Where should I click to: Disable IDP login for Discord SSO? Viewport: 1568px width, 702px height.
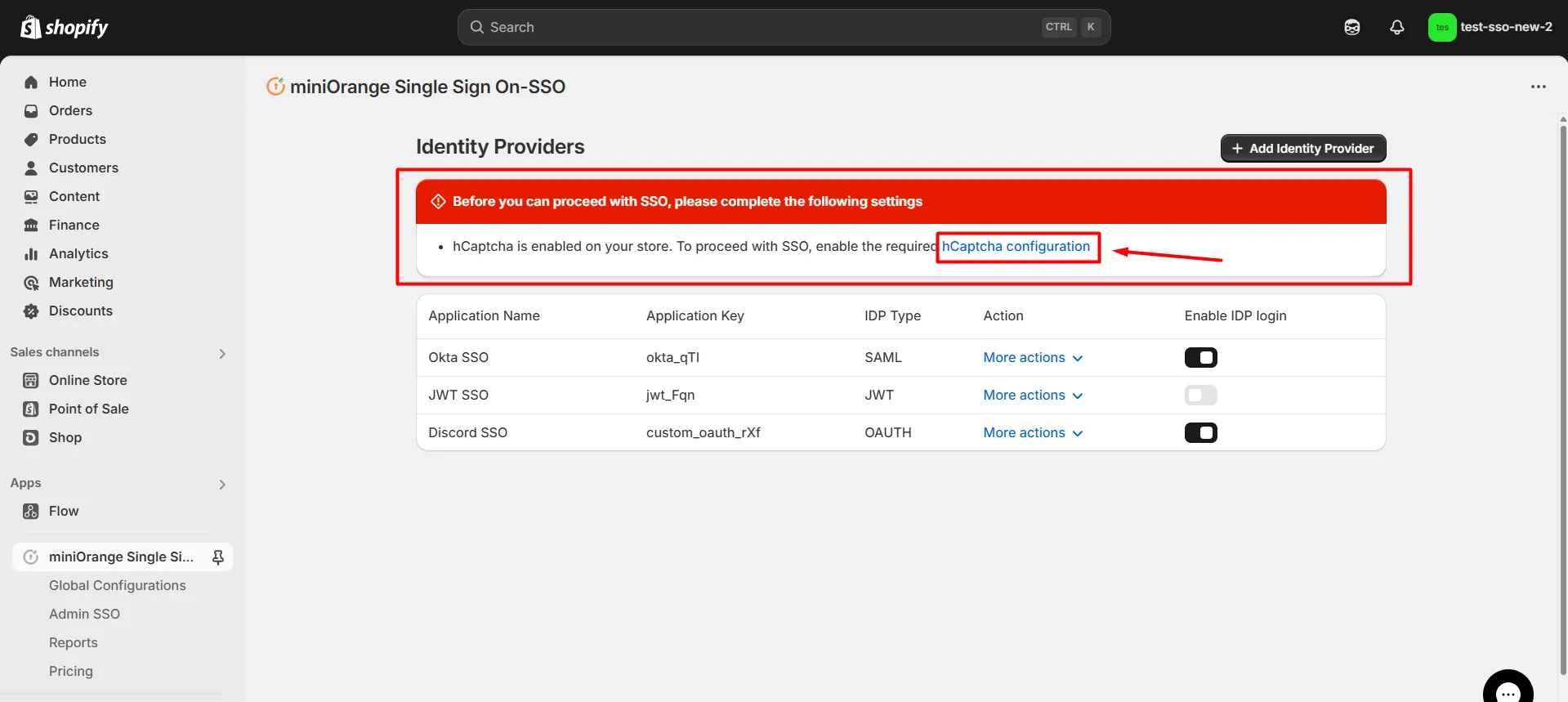(x=1200, y=432)
